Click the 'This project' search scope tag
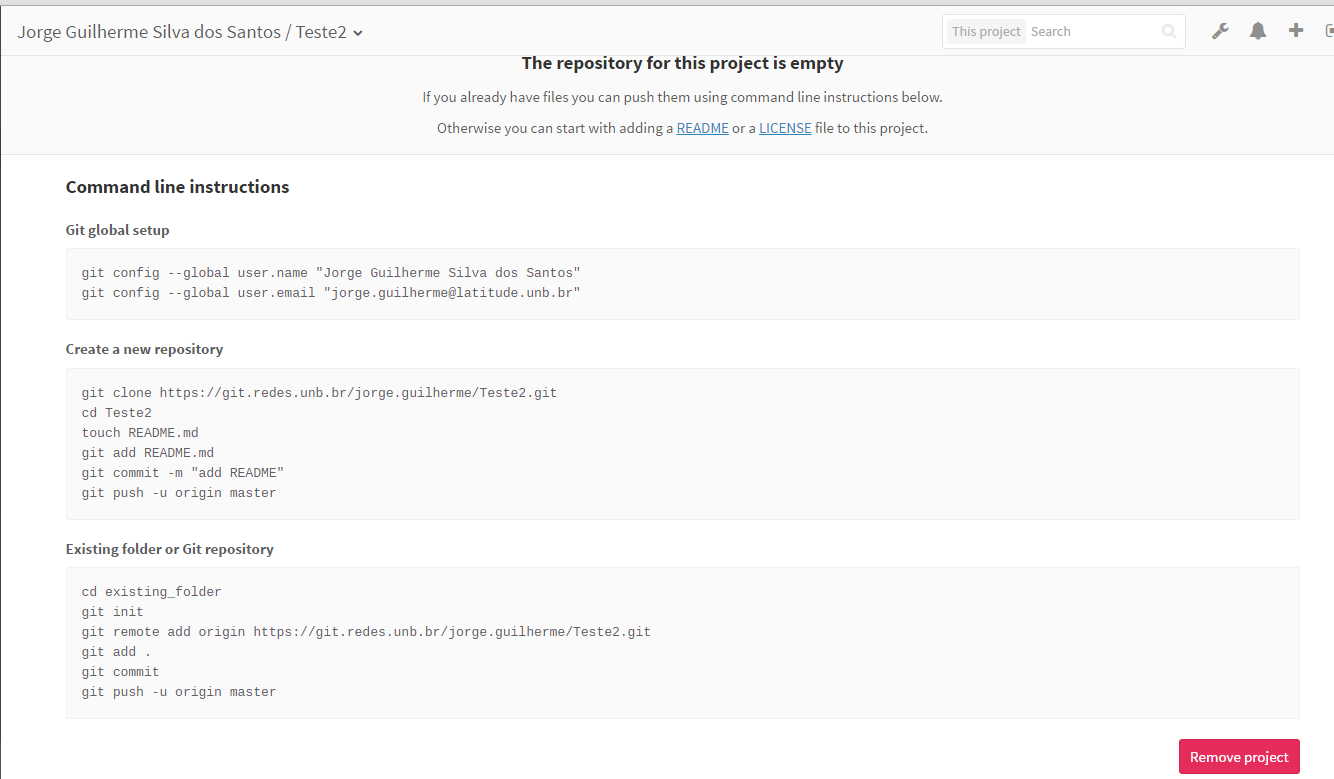Screen dimensions: 1334x779 click(x=985, y=32)
